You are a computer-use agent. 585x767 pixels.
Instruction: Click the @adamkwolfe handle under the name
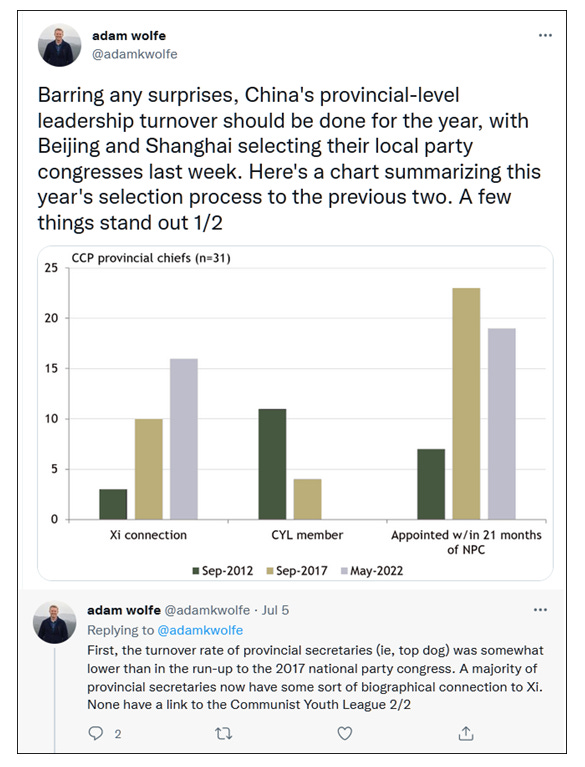135,54
